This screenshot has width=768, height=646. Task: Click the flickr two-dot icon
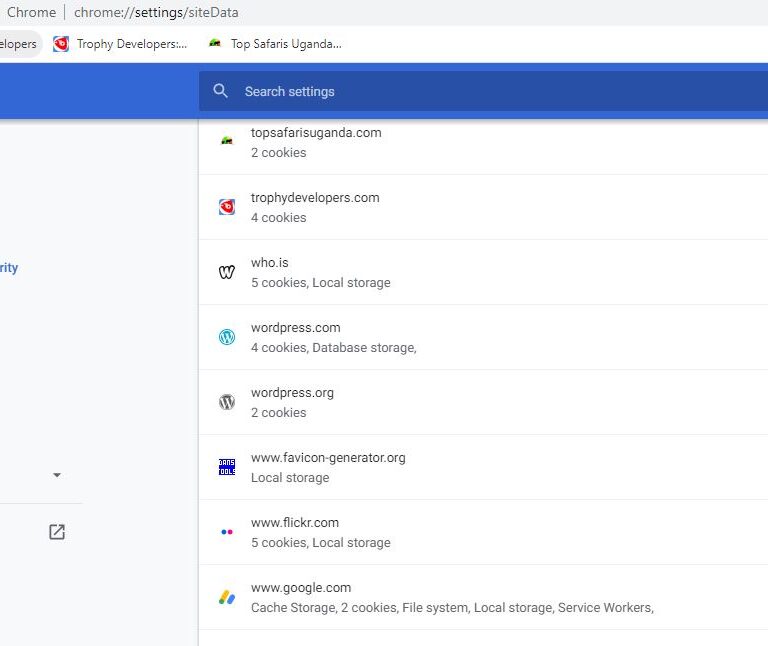227,532
